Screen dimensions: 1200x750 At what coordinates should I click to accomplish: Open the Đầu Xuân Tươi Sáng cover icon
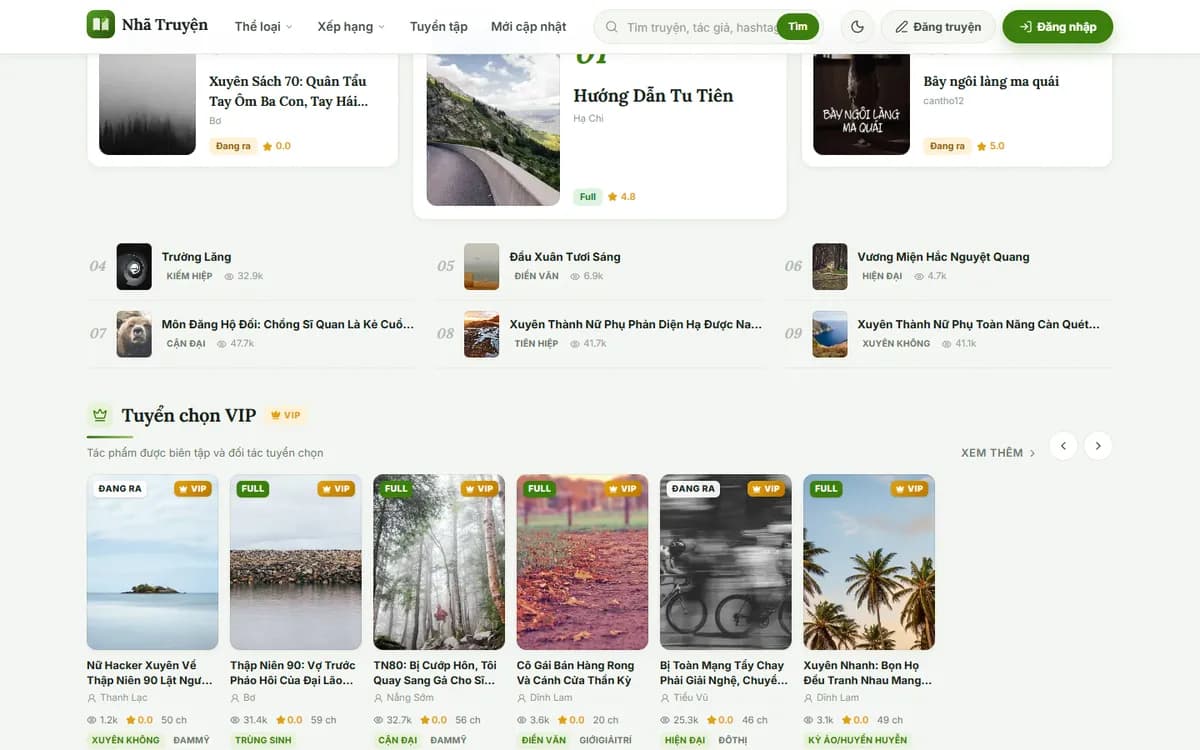481,267
